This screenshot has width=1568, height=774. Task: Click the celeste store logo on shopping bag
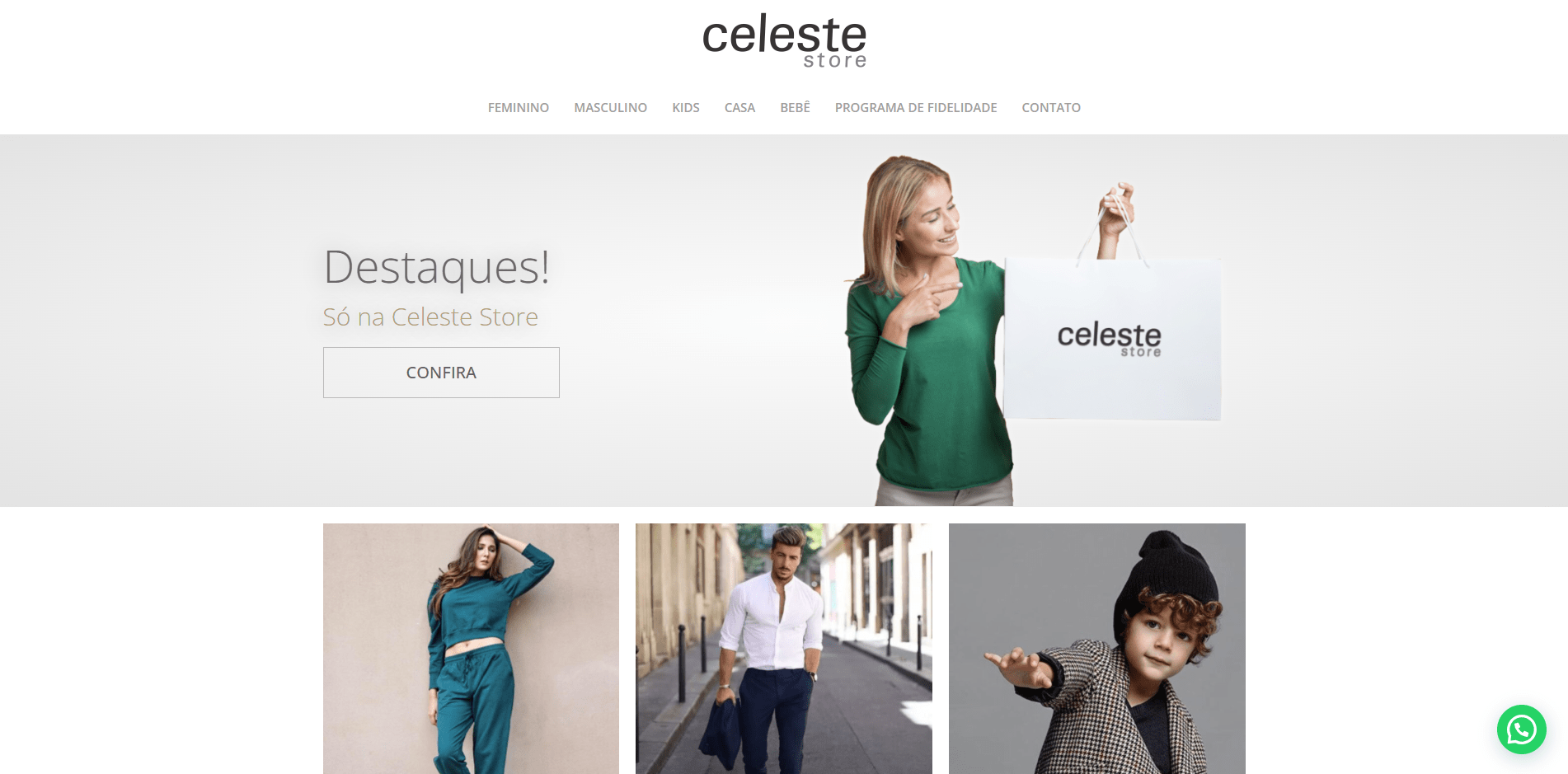[1109, 339]
